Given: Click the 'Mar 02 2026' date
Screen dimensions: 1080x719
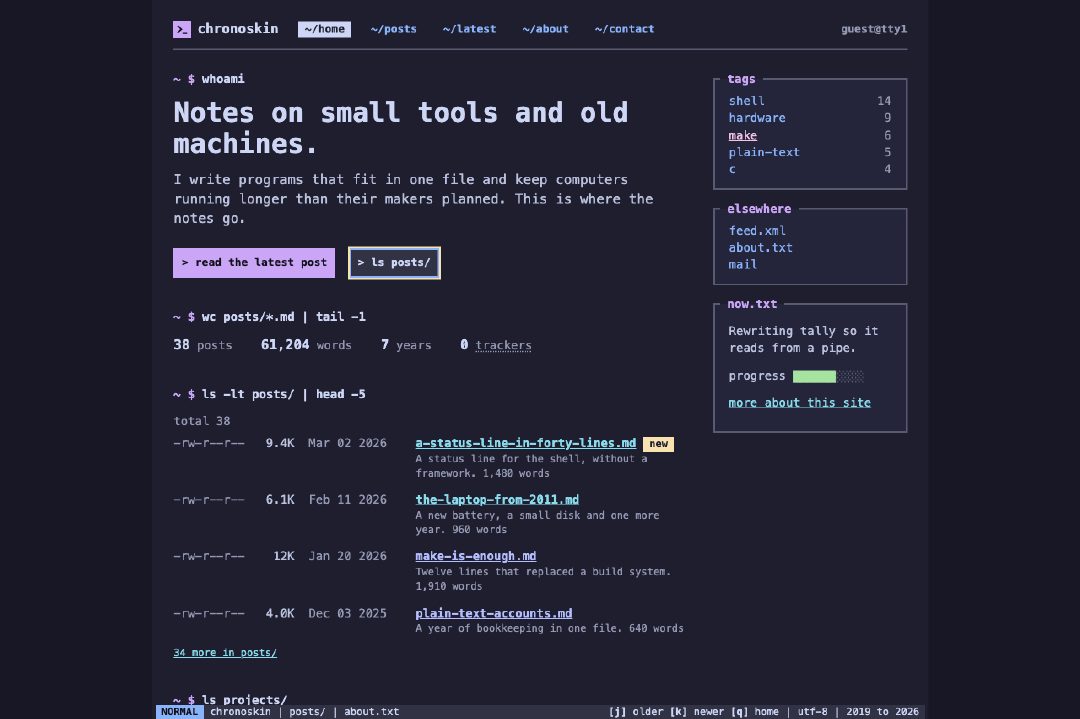Looking at the screenshot, I should click(x=347, y=443).
